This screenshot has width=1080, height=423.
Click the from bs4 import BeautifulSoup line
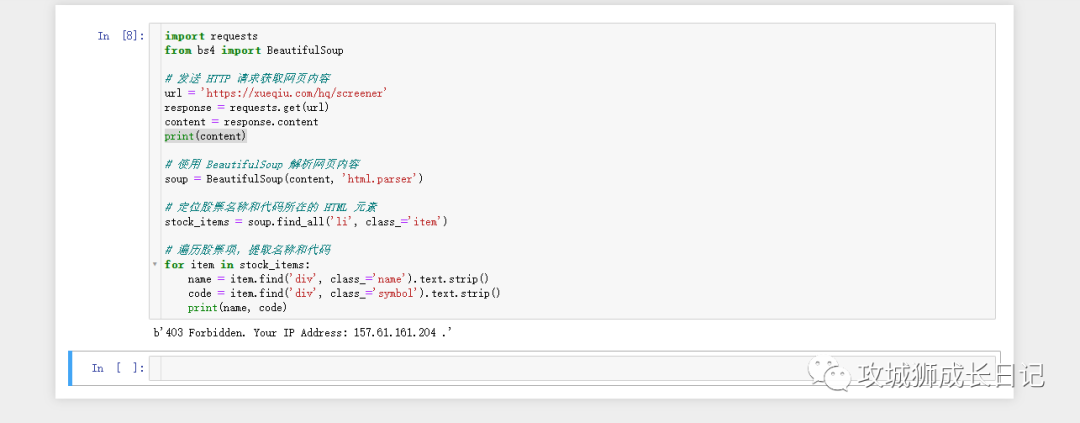[x=254, y=50]
